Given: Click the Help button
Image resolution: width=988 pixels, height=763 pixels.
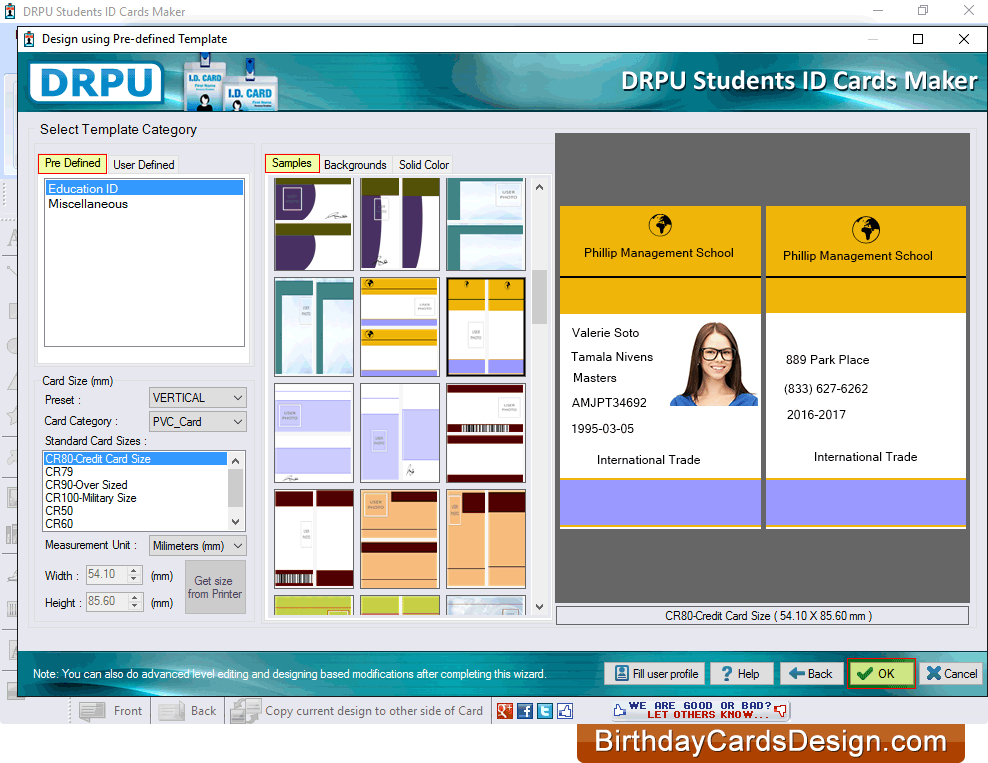Looking at the screenshot, I should pyautogui.click(x=740, y=674).
